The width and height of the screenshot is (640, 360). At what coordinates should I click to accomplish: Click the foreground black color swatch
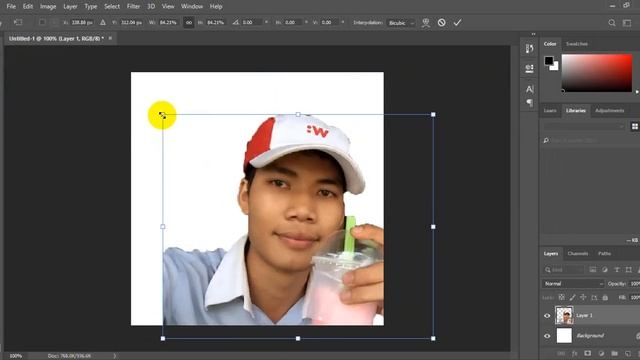549,61
